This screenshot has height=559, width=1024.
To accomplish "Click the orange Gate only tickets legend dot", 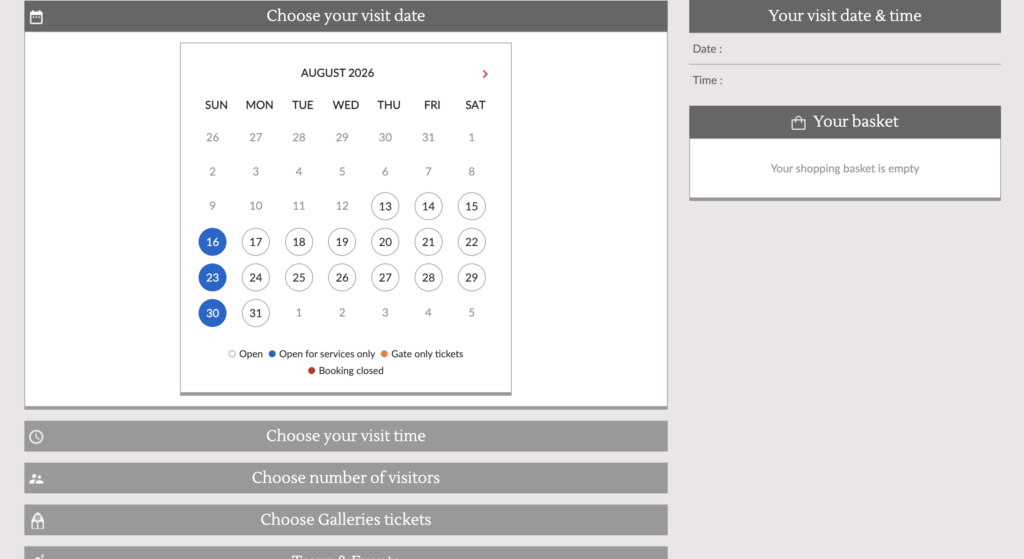I will click(384, 354).
